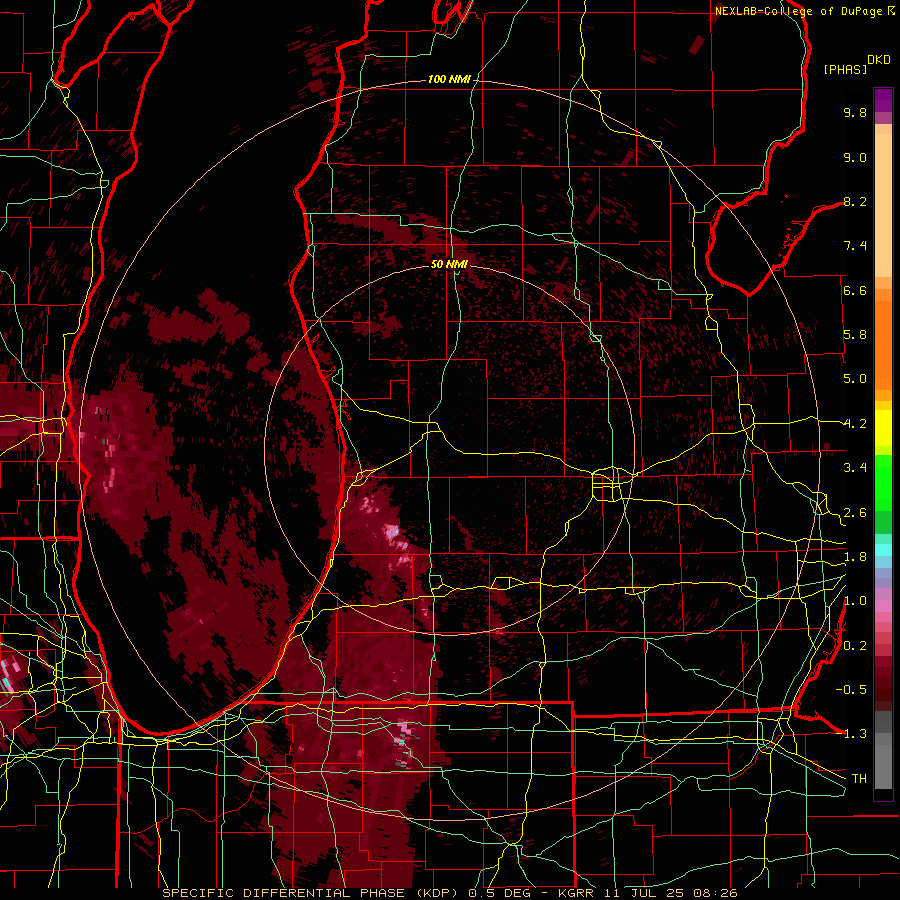Pick the orange band on the color scale
900x900 pixels.
coord(883,345)
